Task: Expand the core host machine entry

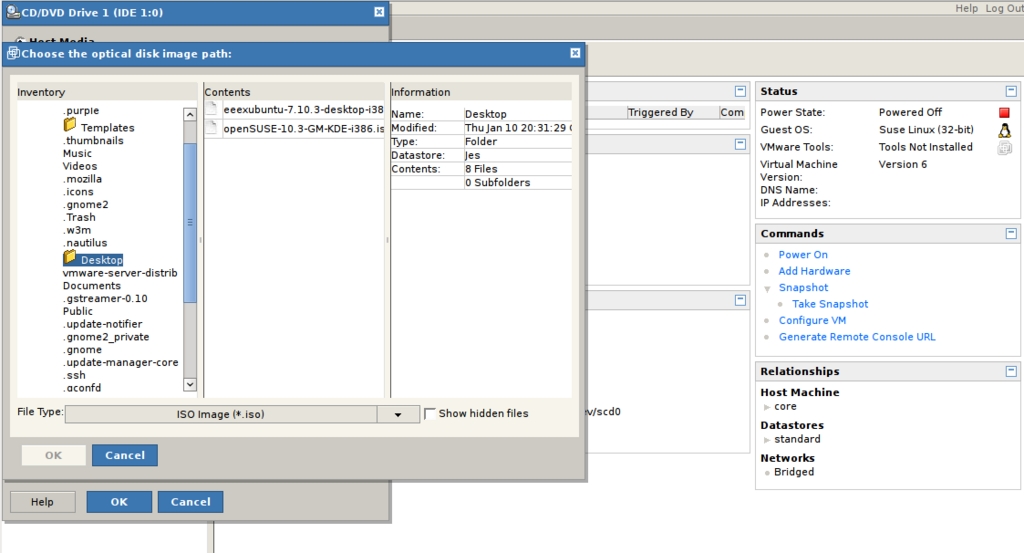Action: [767, 407]
